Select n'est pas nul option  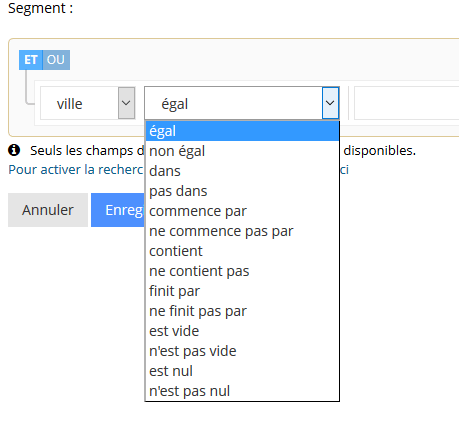[242, 391]
